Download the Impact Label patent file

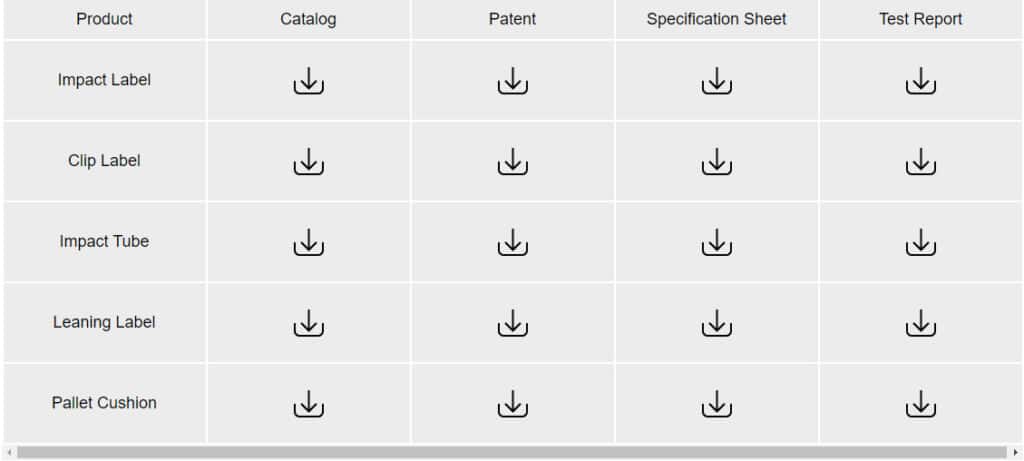coord(513,80)
